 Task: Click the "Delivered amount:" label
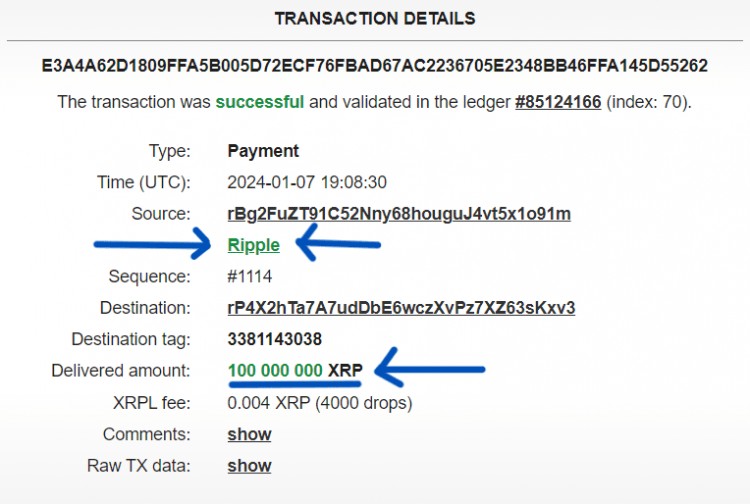click(120, 371)
